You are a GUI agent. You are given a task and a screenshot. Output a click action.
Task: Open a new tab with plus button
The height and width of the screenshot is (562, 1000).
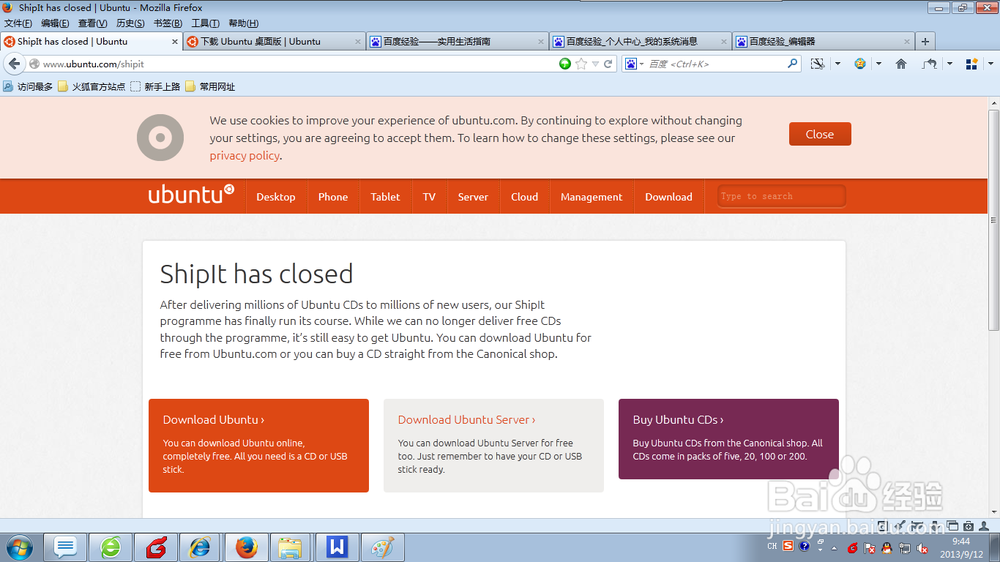pos(925,41)
